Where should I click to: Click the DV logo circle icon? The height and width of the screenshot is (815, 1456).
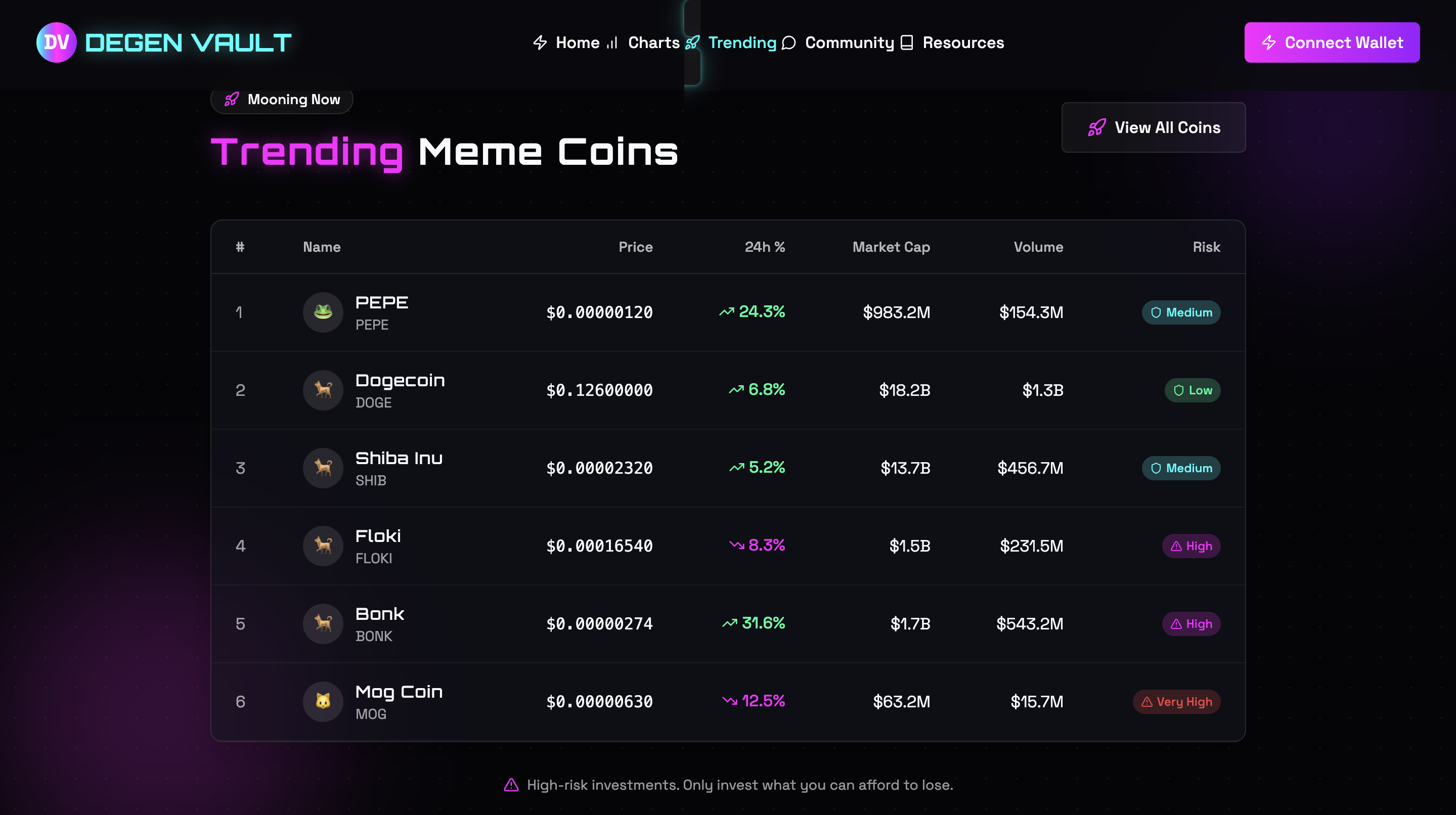click(x=56, y=42)
